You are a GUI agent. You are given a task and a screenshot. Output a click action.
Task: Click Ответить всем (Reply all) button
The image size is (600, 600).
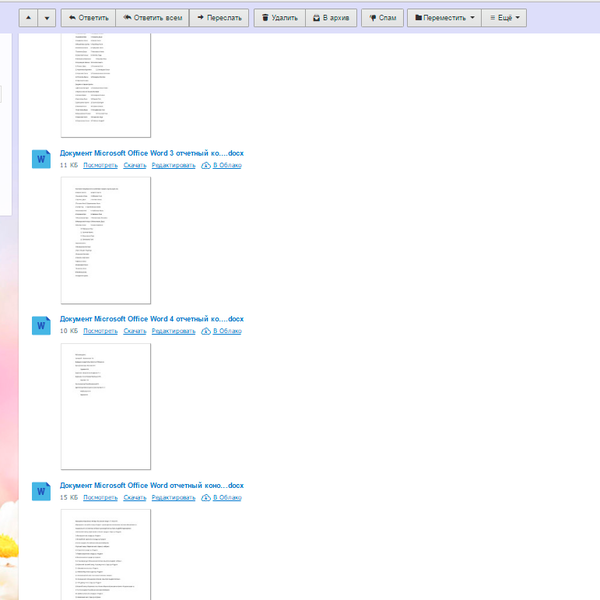[x=152, y=18]
